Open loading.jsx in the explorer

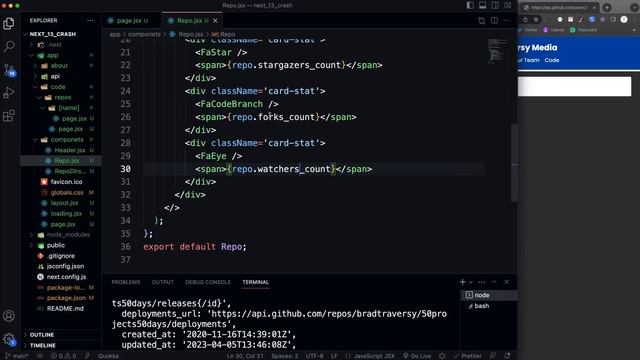click(60, 213)
